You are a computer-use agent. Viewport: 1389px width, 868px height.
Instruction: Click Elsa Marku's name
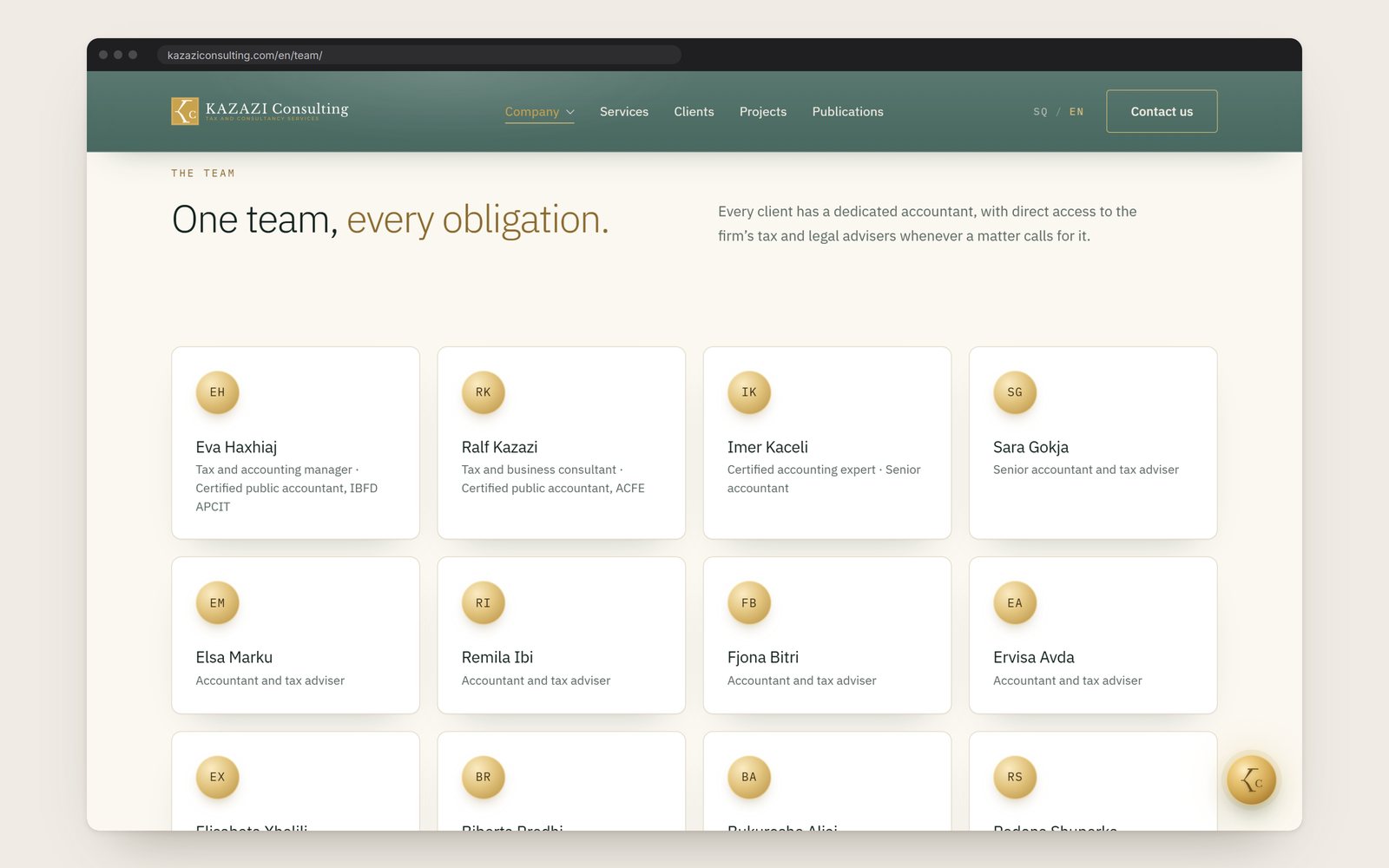click(x=234, y=657)
